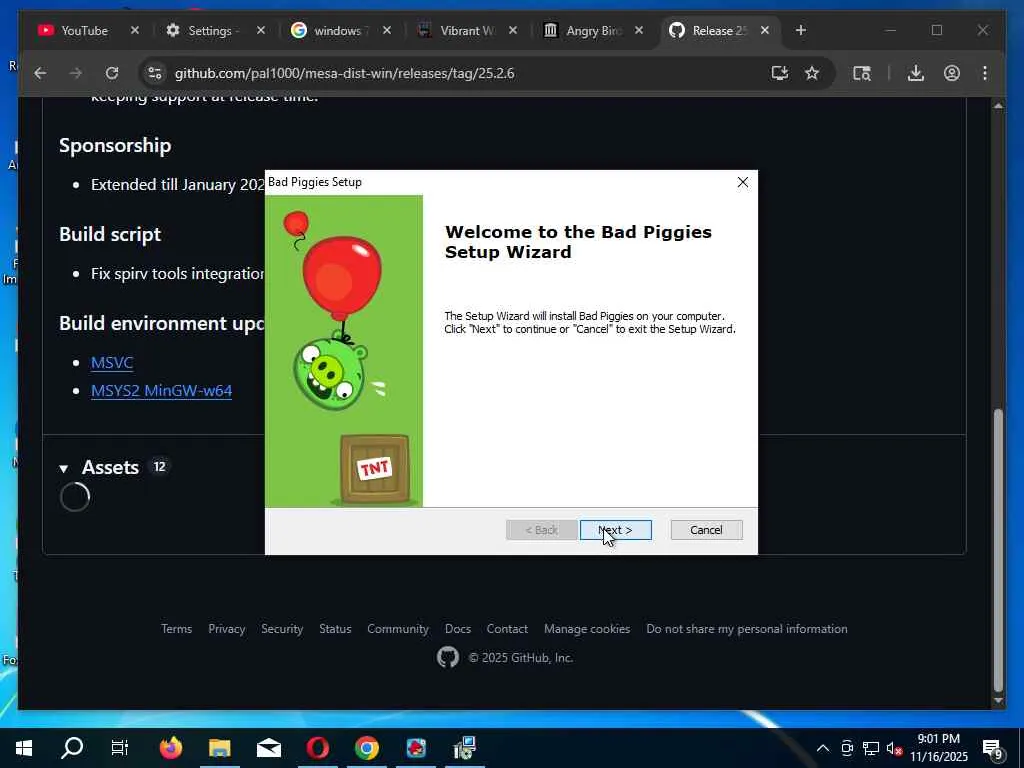Click scrollbar up arrow

[x=998, y=106]
